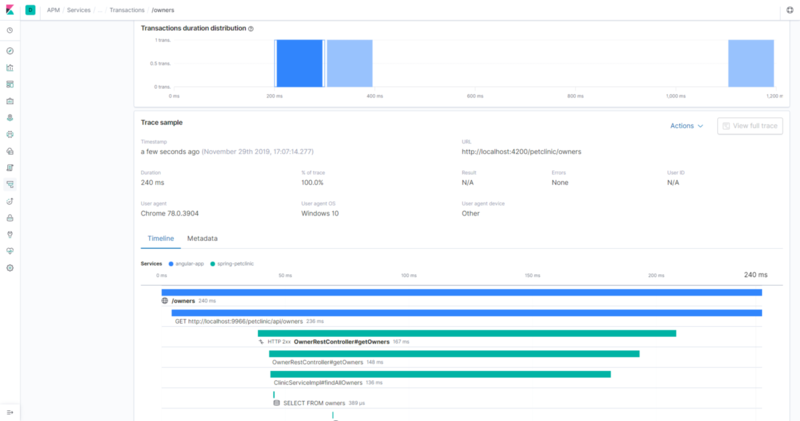Open the Actions dropdown
The image size is (800, 421).
coord(686,126)
